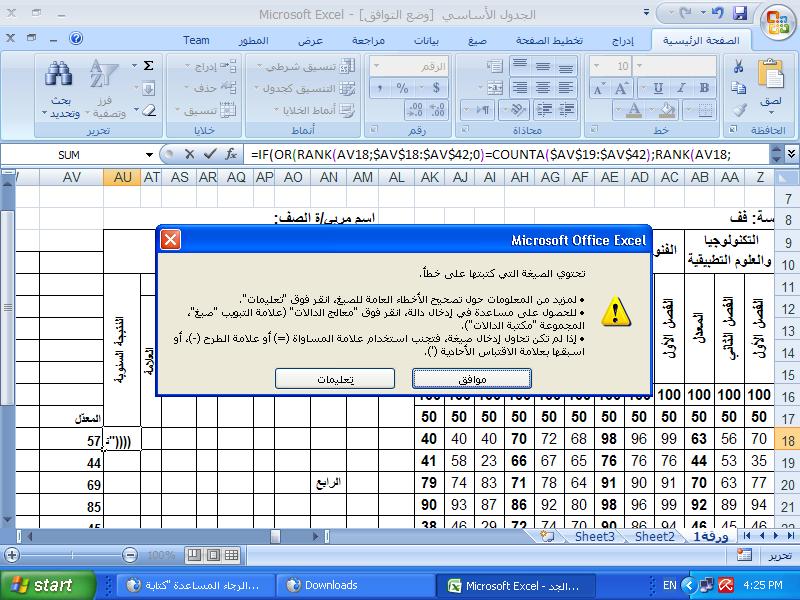This screenshot has width=800, height=600.
Task: Toggle top vertical alignment button
Action: pyautogui.click(x=520, y=66)
